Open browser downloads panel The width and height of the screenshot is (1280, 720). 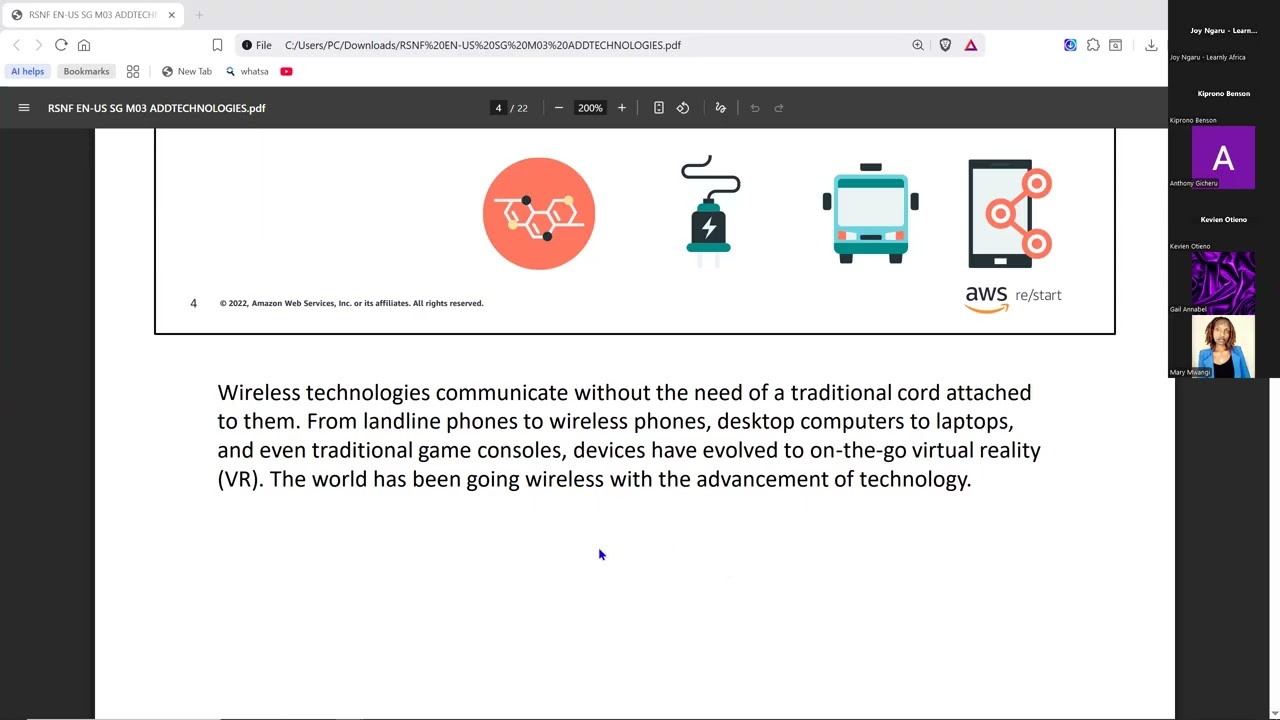coord(1151,45)
